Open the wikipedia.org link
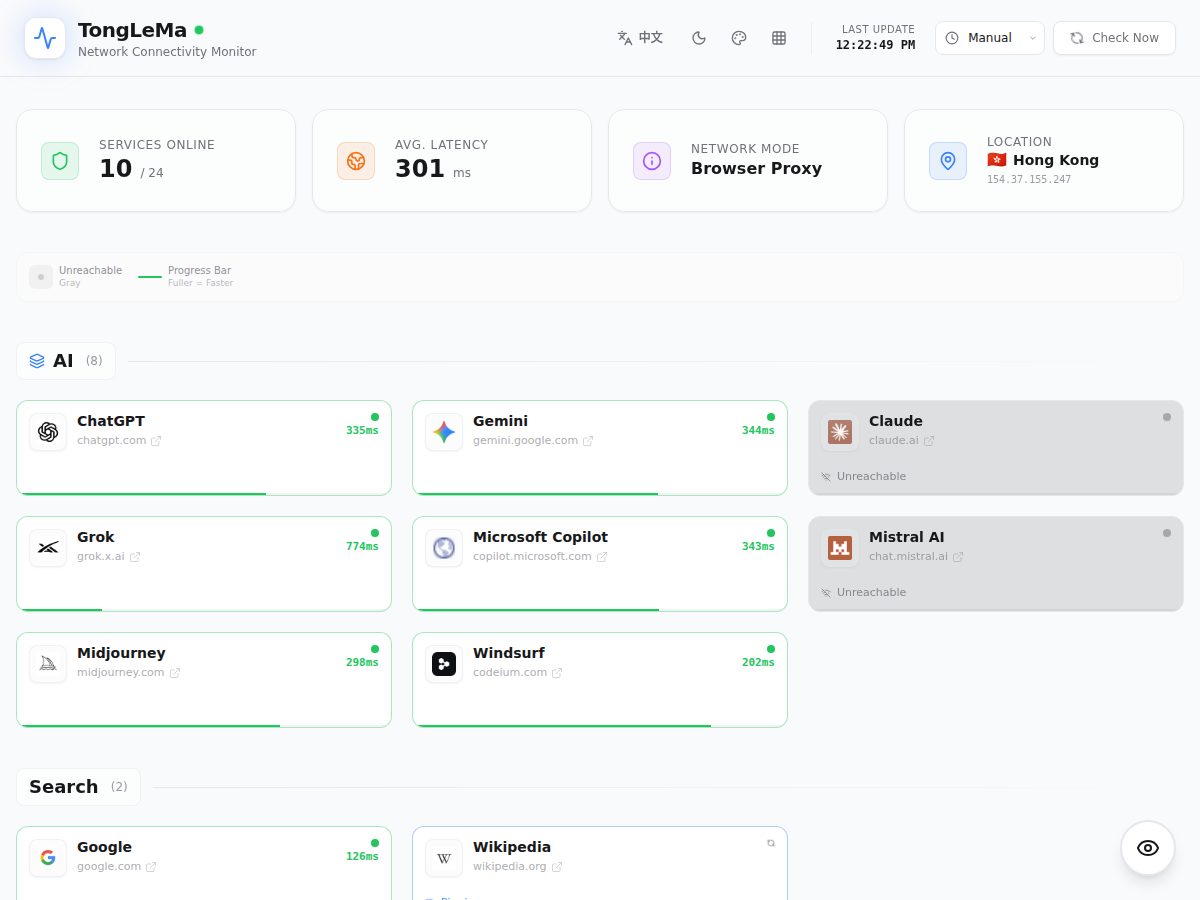The image size is (1200, 900). pyautogui.click(x=518, y=867)
